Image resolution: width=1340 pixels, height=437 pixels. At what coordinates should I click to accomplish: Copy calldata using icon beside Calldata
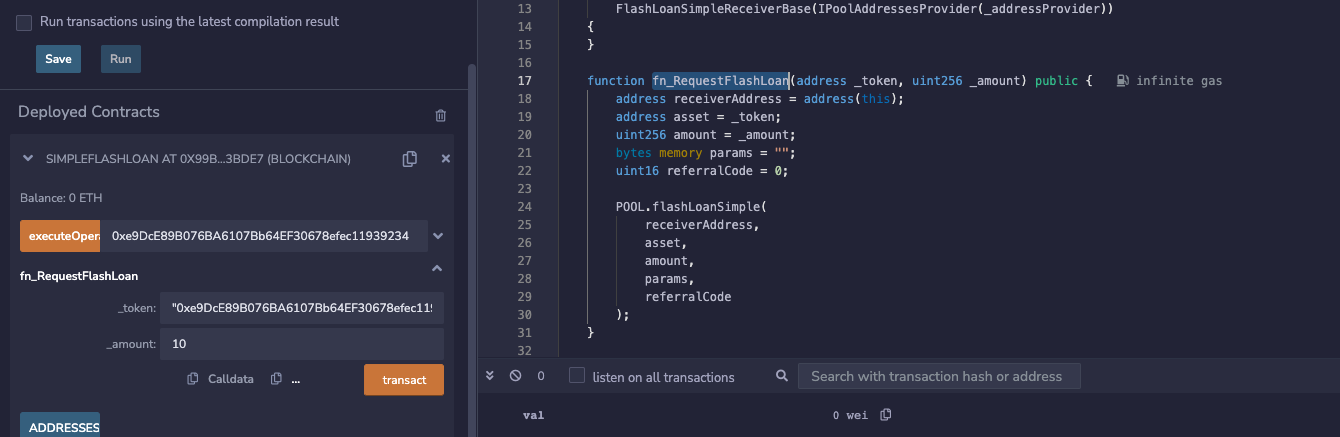(193, 379)
